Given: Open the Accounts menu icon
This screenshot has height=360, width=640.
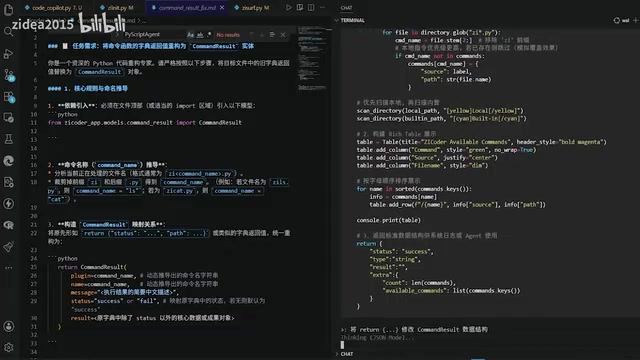Looking at the screenshot, I should 8,326.
